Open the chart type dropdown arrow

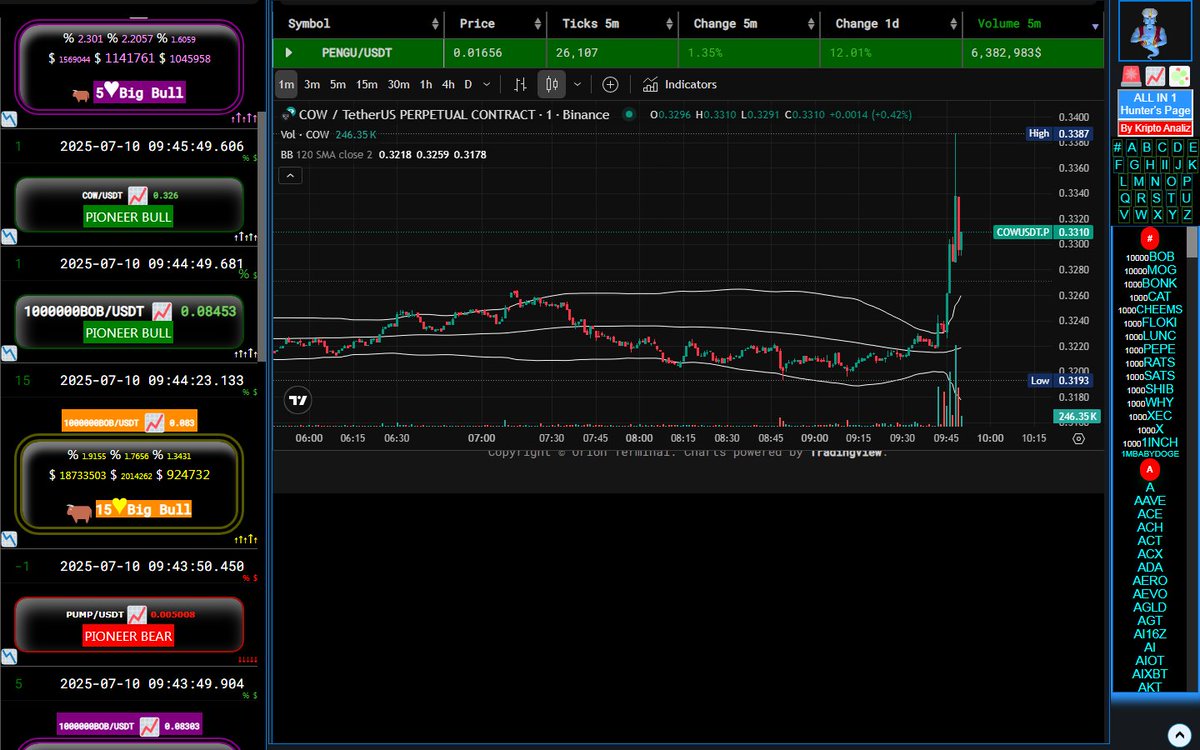point(577,84)
